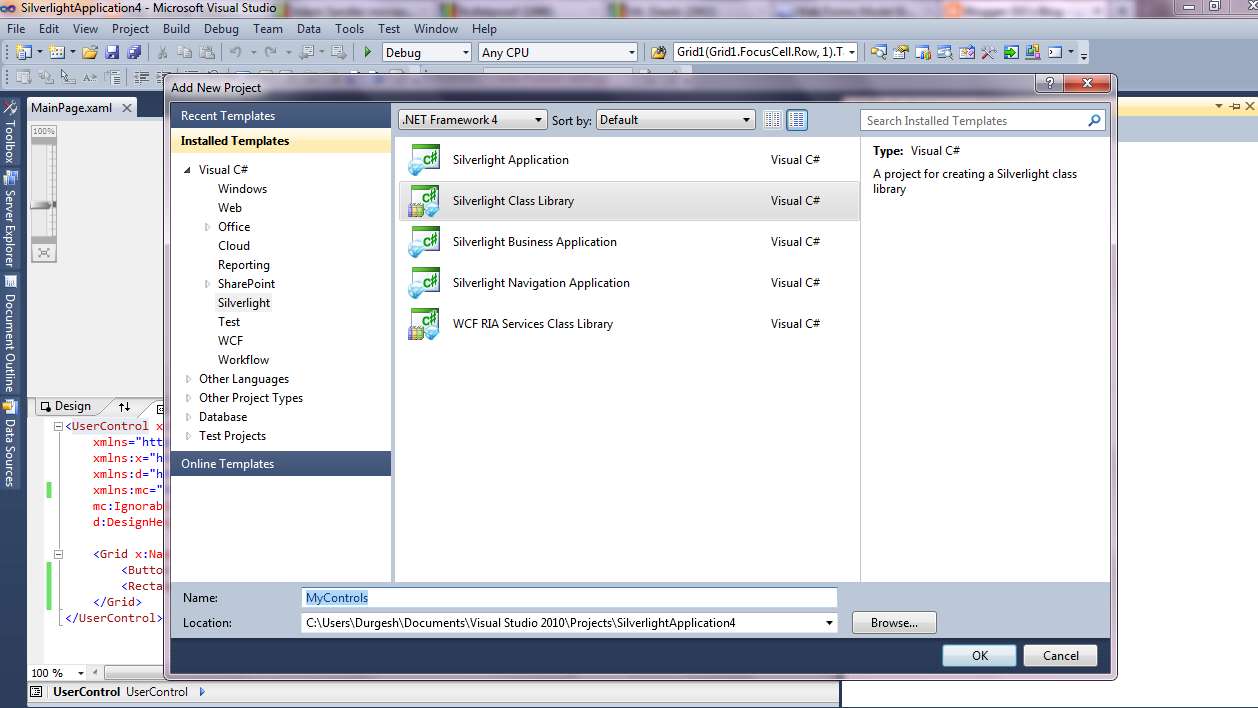The width and height of the screenshot is (1258, 708).
Task: Click the swap panes arrows icon
Action: 124,407
